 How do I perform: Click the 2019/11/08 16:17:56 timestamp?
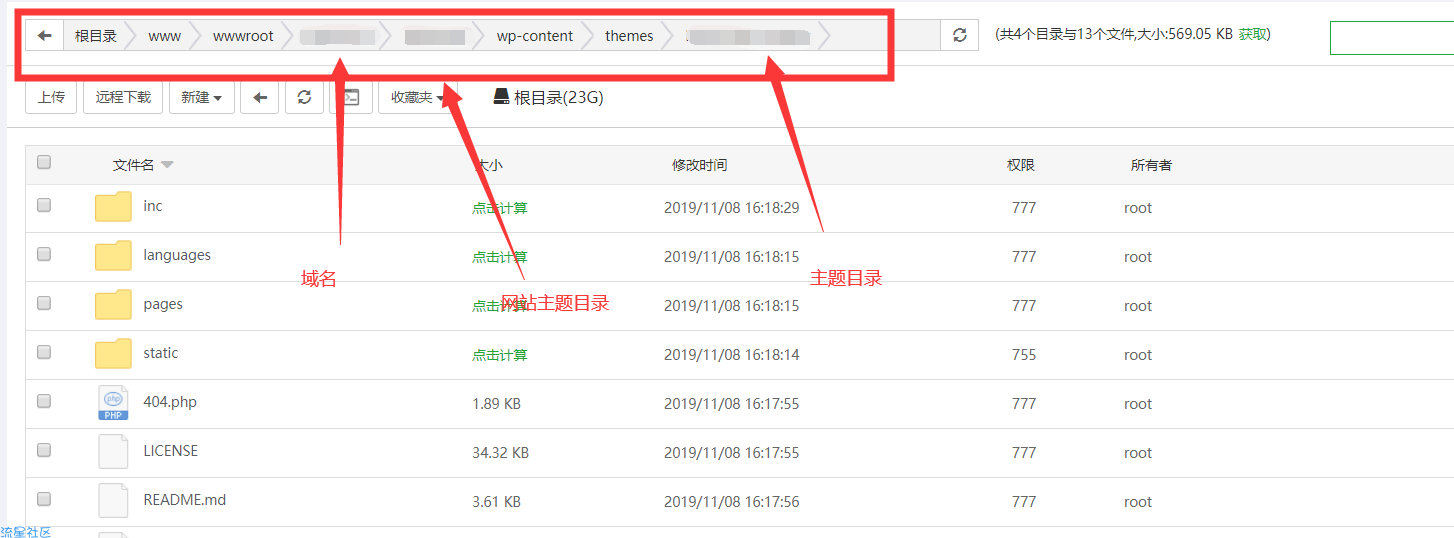coord(732,502)
